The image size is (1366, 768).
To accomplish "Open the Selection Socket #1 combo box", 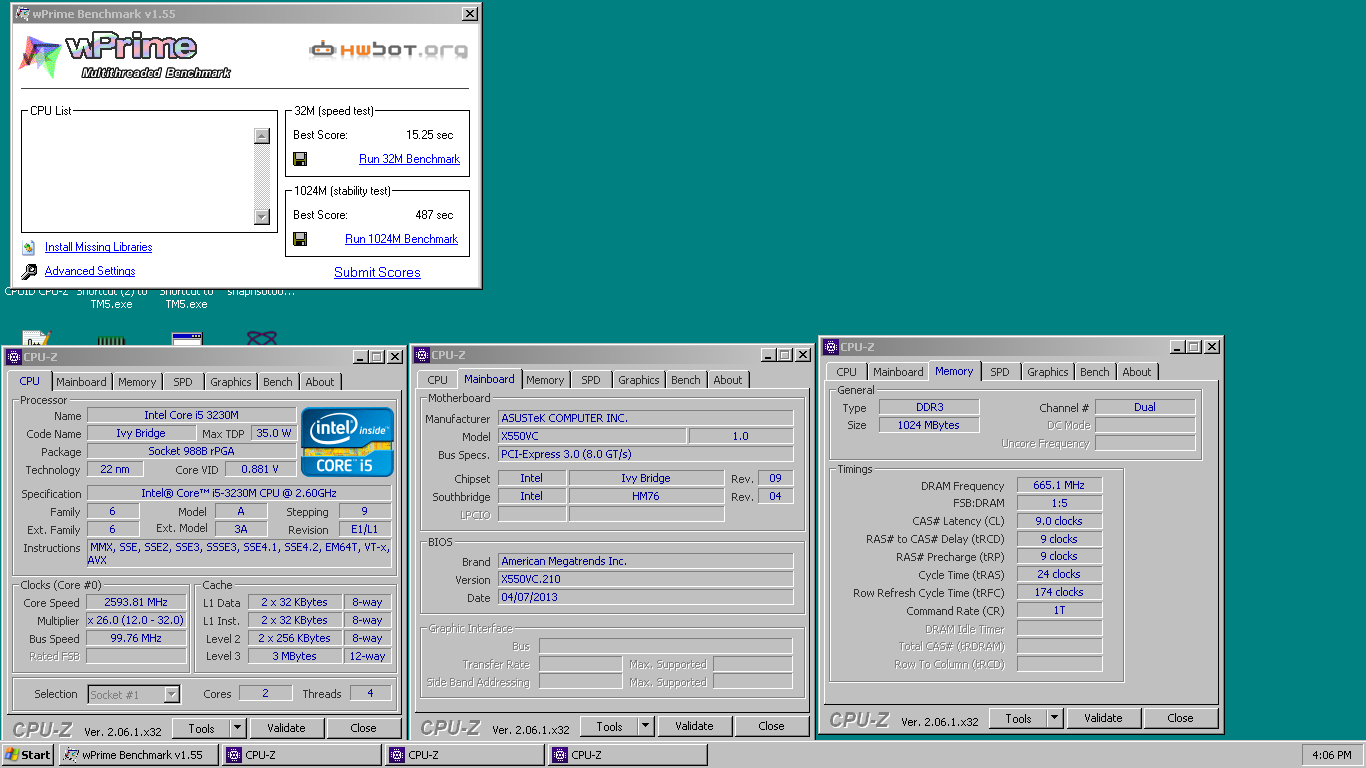I will tap(134, 694).
